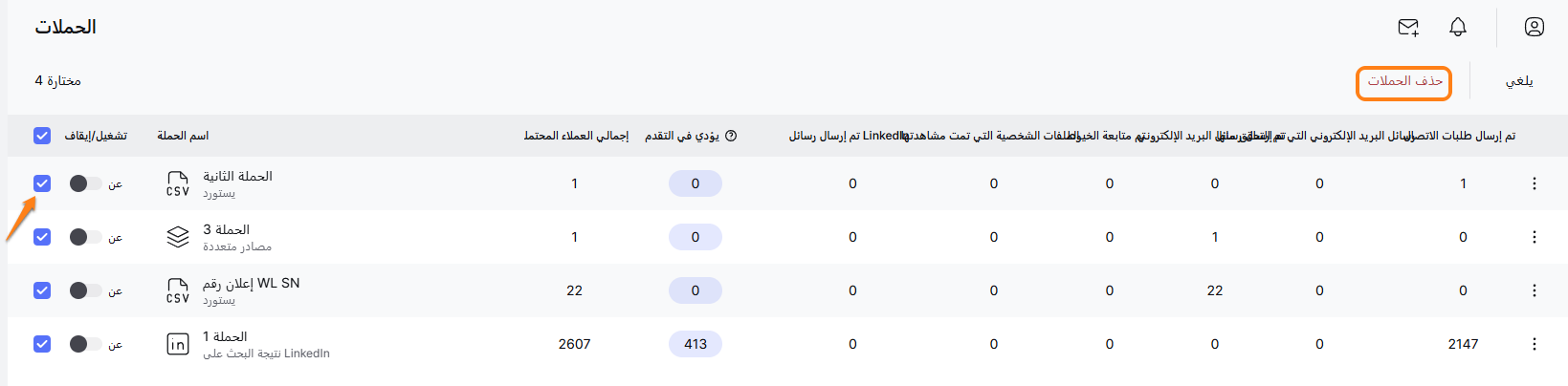Click the 413 leads badge
Screen dimensions: 1568x386
coord(696,344)
